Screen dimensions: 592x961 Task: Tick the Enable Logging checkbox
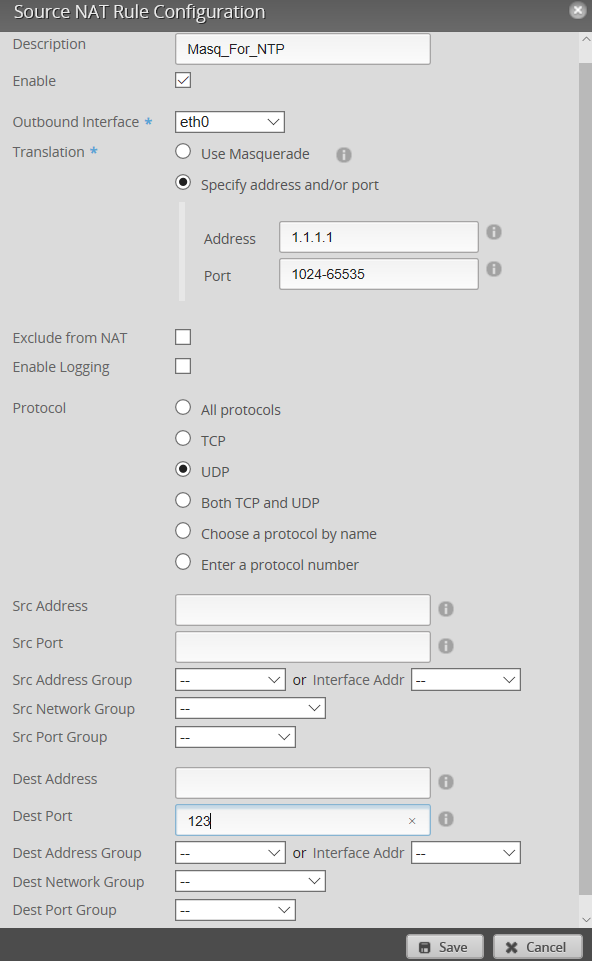pyautogui.click(x=183, y=366)
